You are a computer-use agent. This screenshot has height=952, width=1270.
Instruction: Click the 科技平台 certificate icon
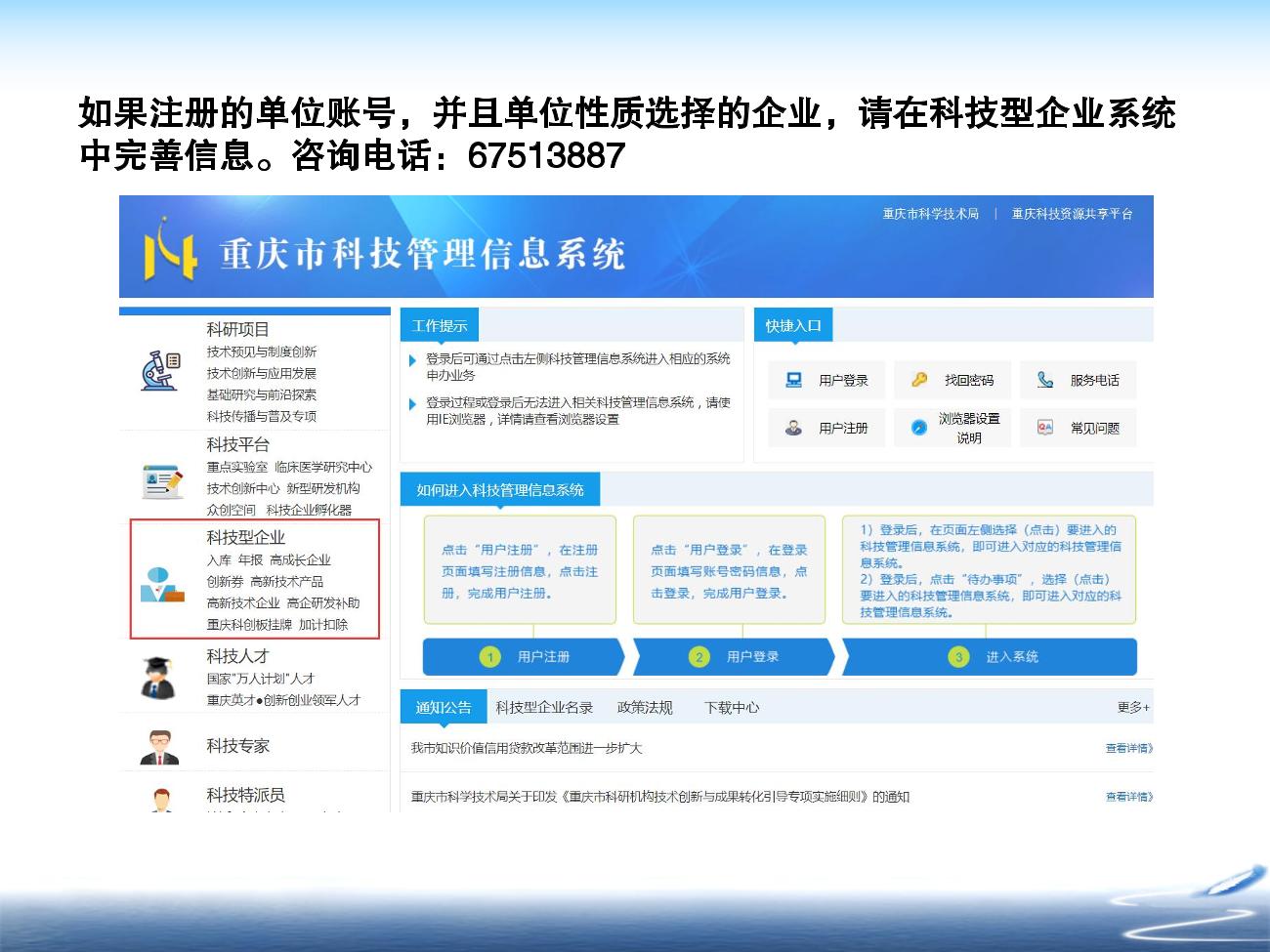point(161,481)
